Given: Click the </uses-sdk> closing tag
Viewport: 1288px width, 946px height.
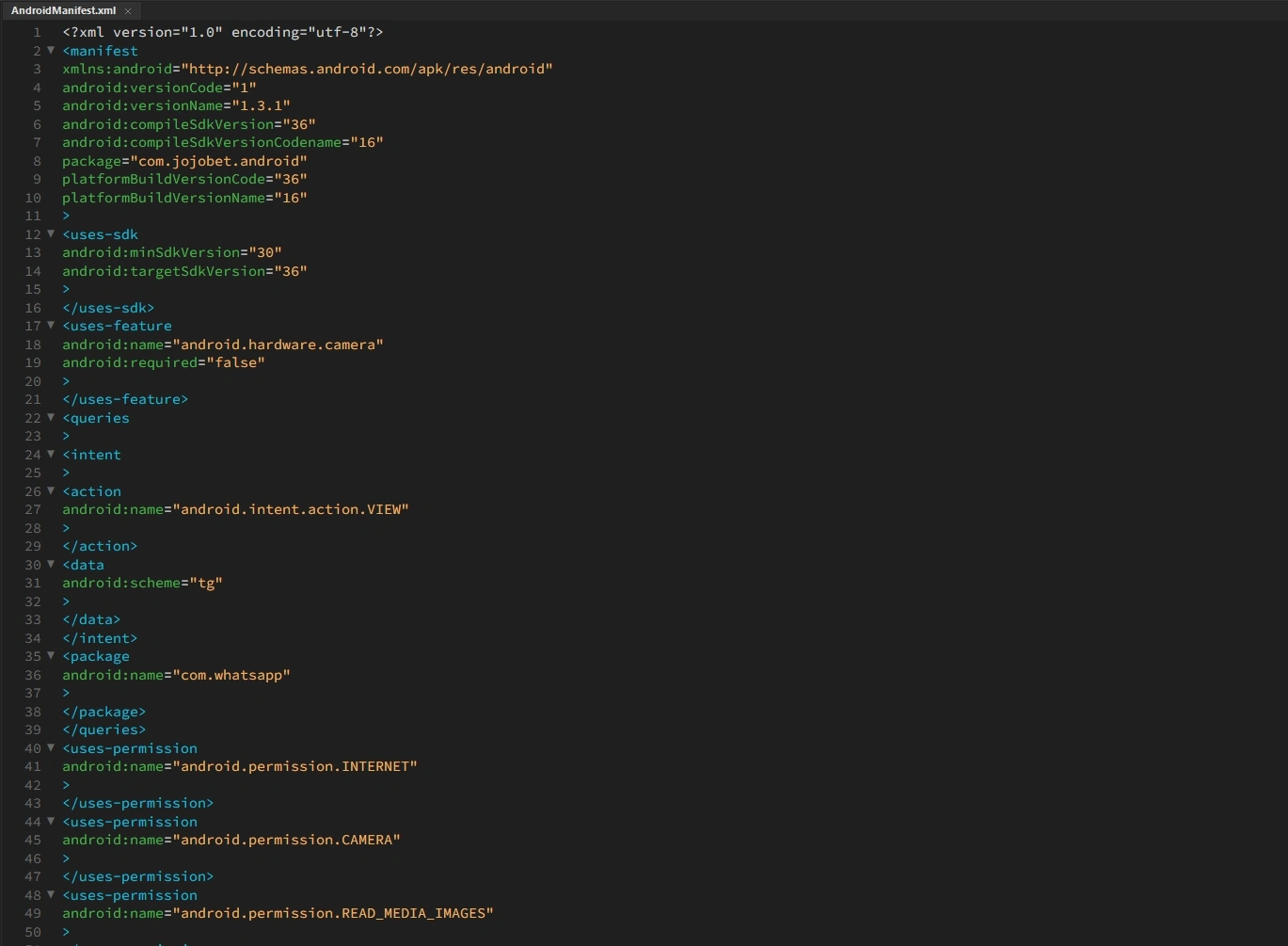Looking at the screenshot, I should tap(108, 308).
